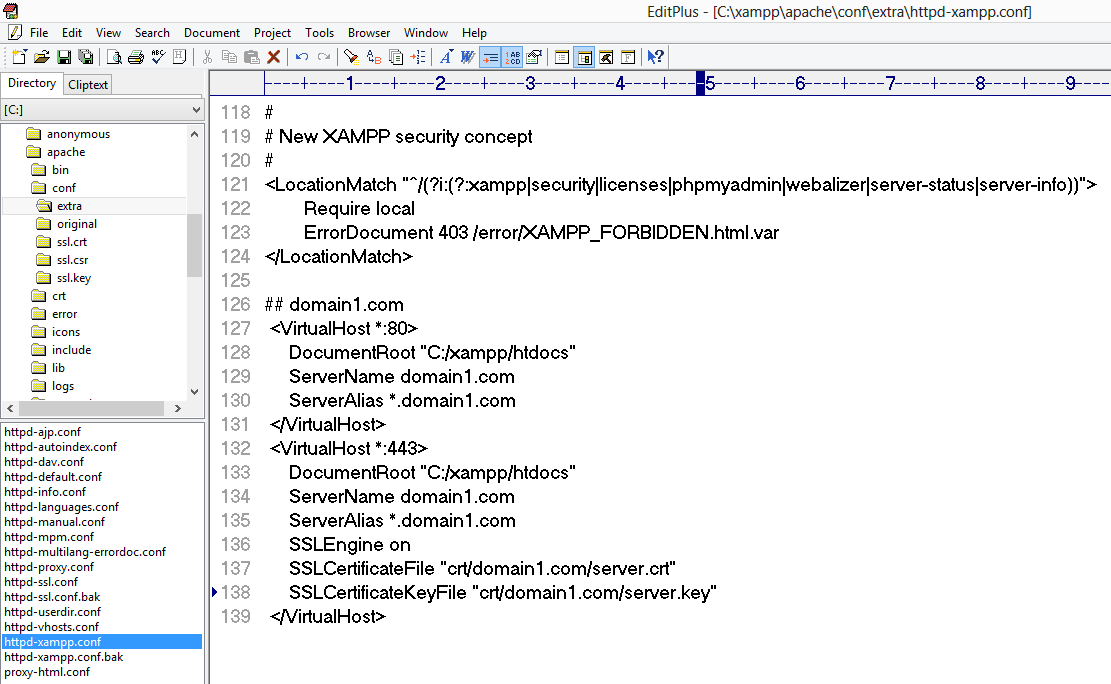Run the spell check toolbar icon
1111x684 pixels.
click(x=158, y=57)
